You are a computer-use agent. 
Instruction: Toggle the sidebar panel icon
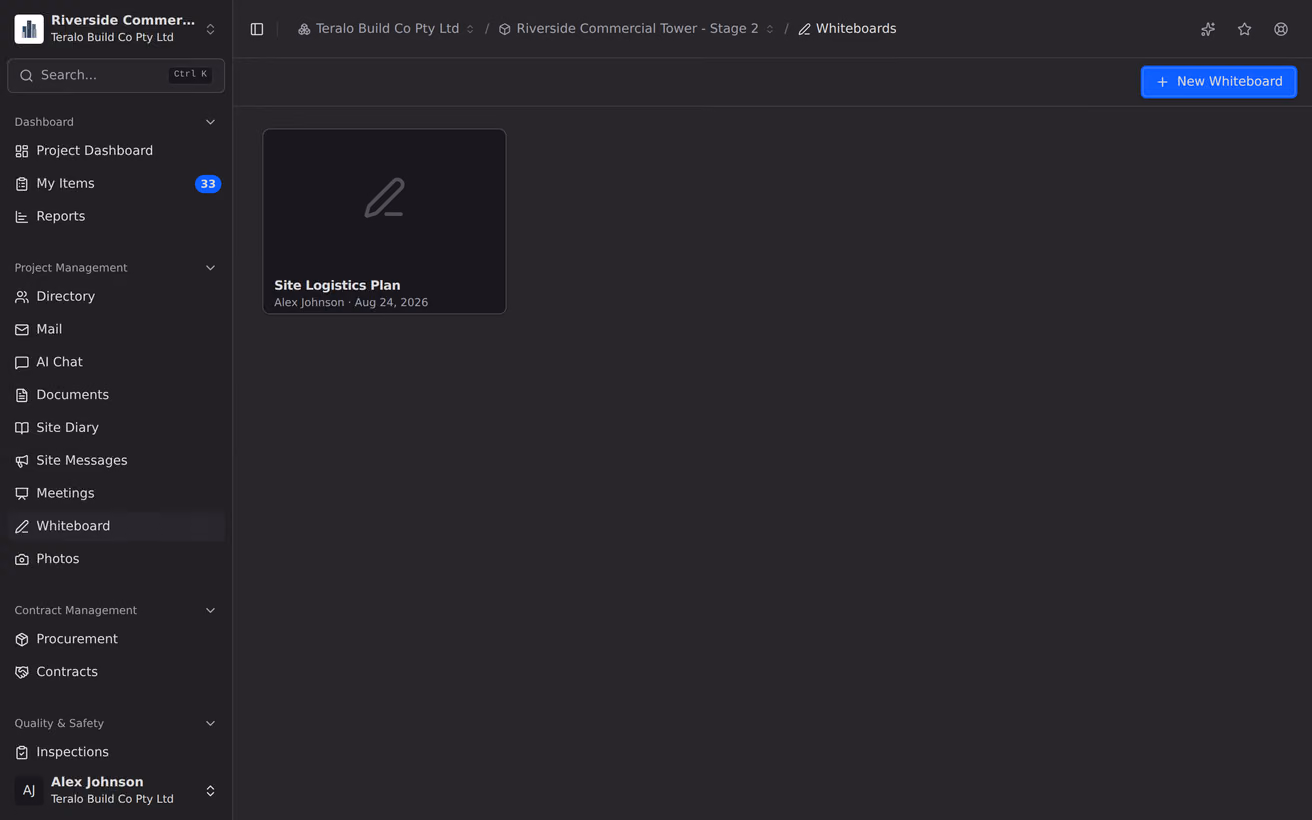pyautogui.click(x=257, y=29)
